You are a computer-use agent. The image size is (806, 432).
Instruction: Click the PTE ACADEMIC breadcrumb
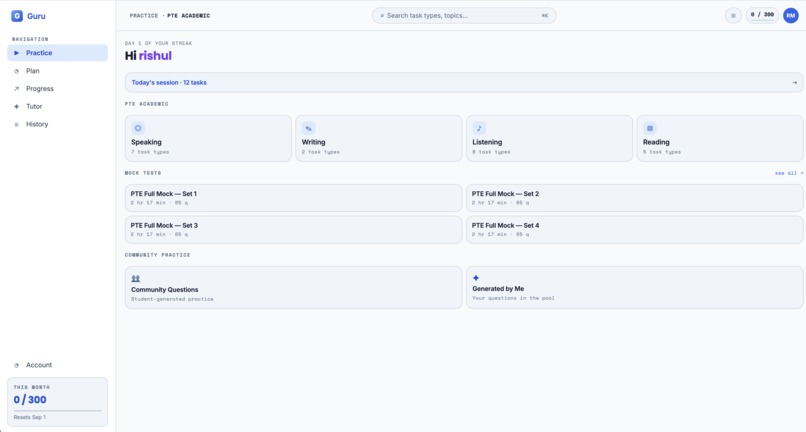tap(189, 16)
